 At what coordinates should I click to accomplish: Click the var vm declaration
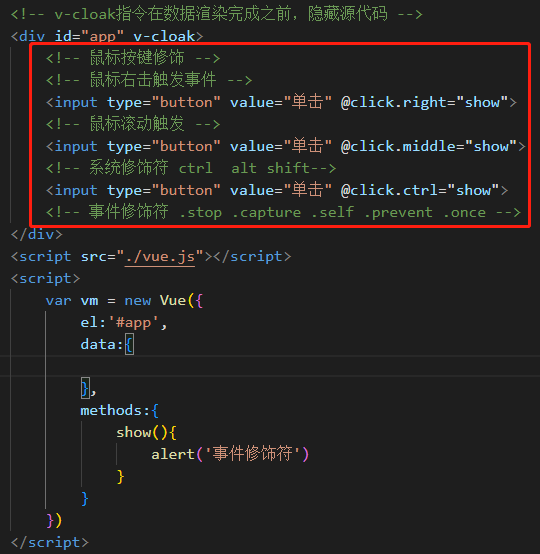(x=72, y=301)
